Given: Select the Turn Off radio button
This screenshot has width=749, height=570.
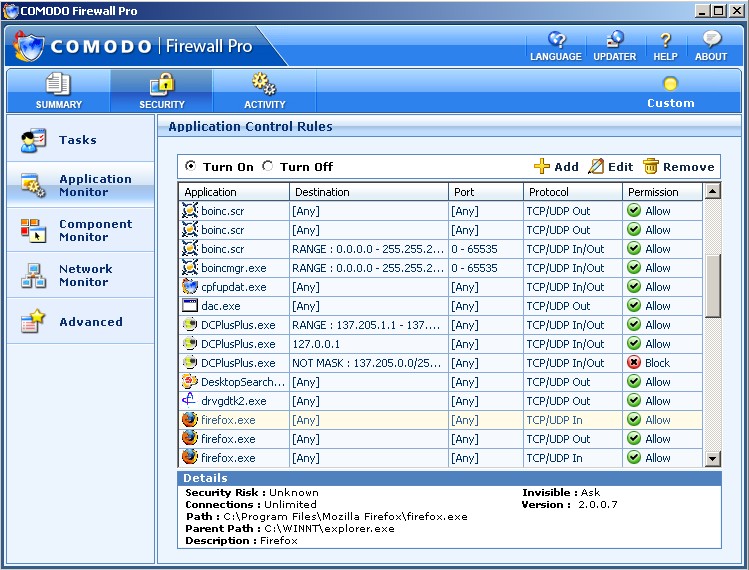Looking at the screenshot, I should pos(268,166).
